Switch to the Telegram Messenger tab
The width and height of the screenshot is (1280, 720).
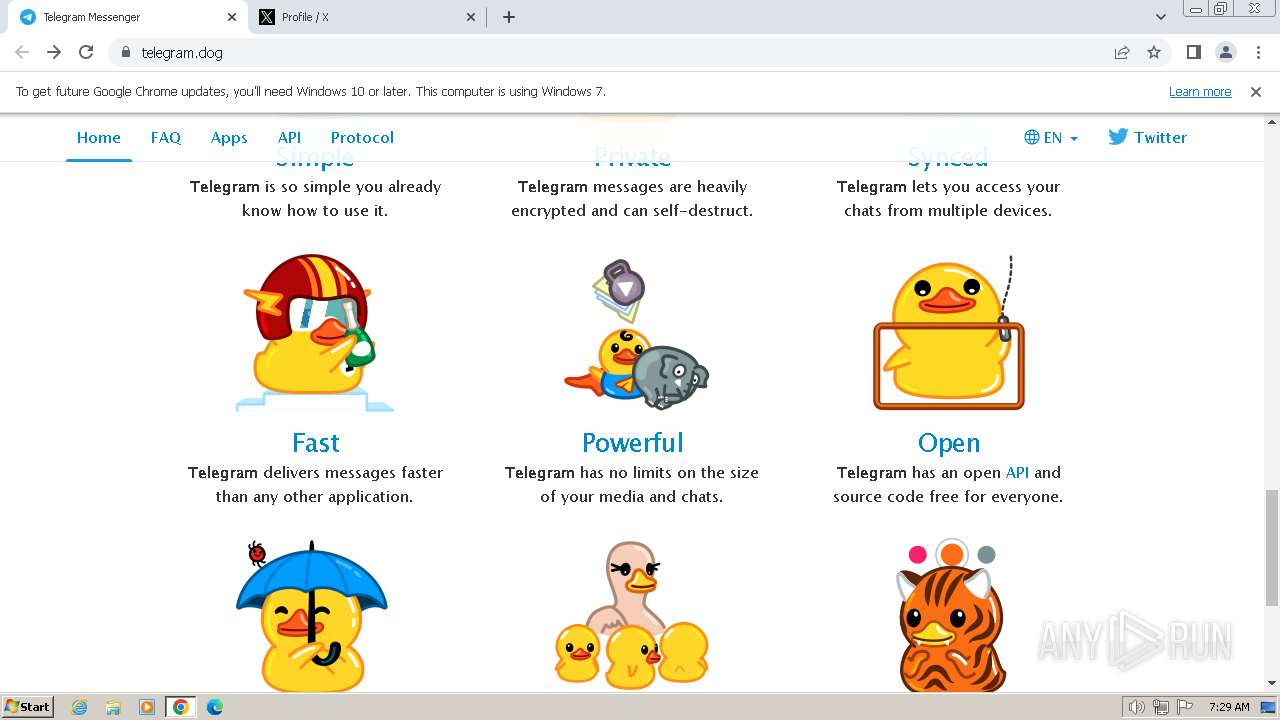126,17
